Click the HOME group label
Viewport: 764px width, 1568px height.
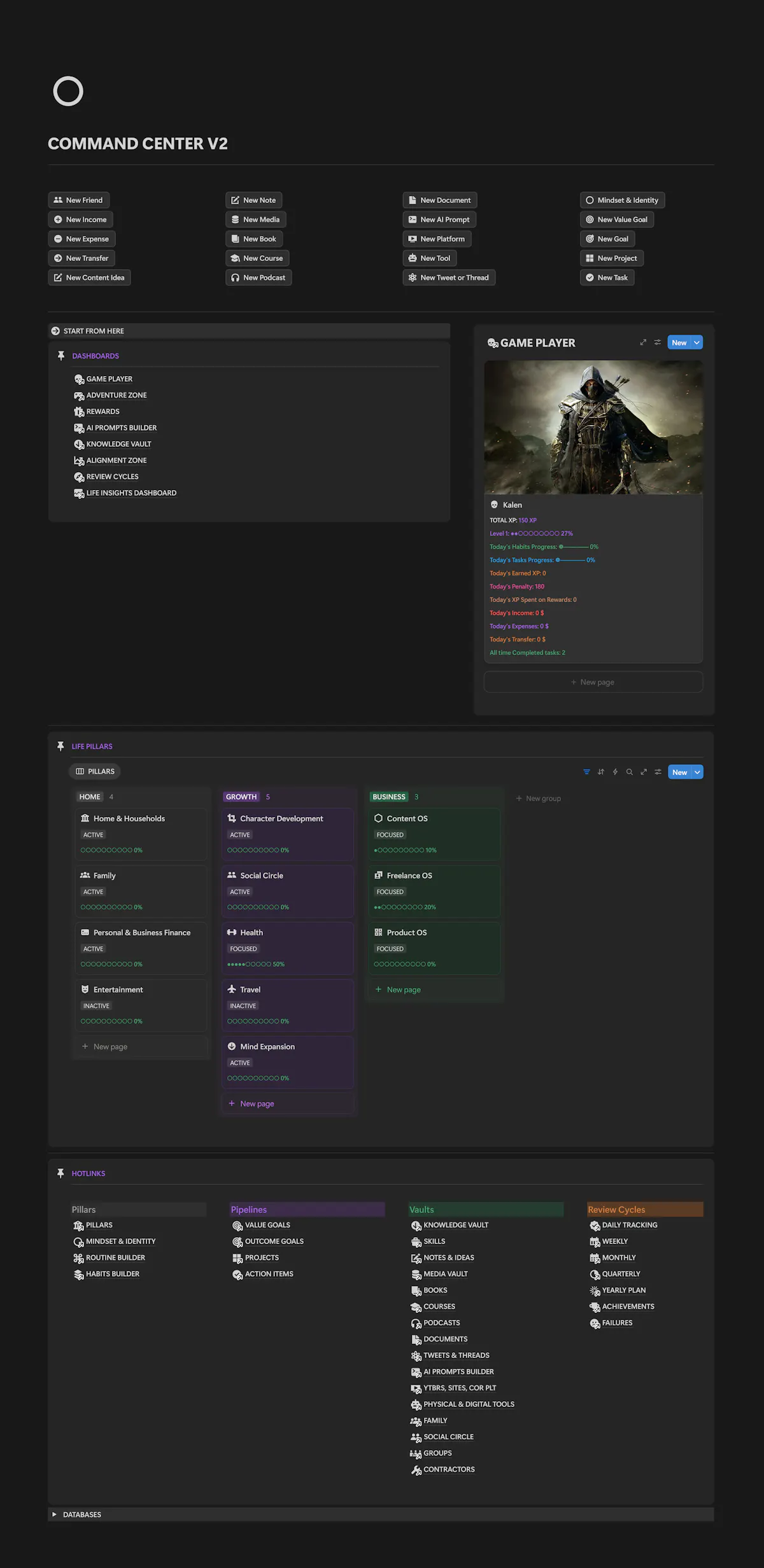(90, 797)
